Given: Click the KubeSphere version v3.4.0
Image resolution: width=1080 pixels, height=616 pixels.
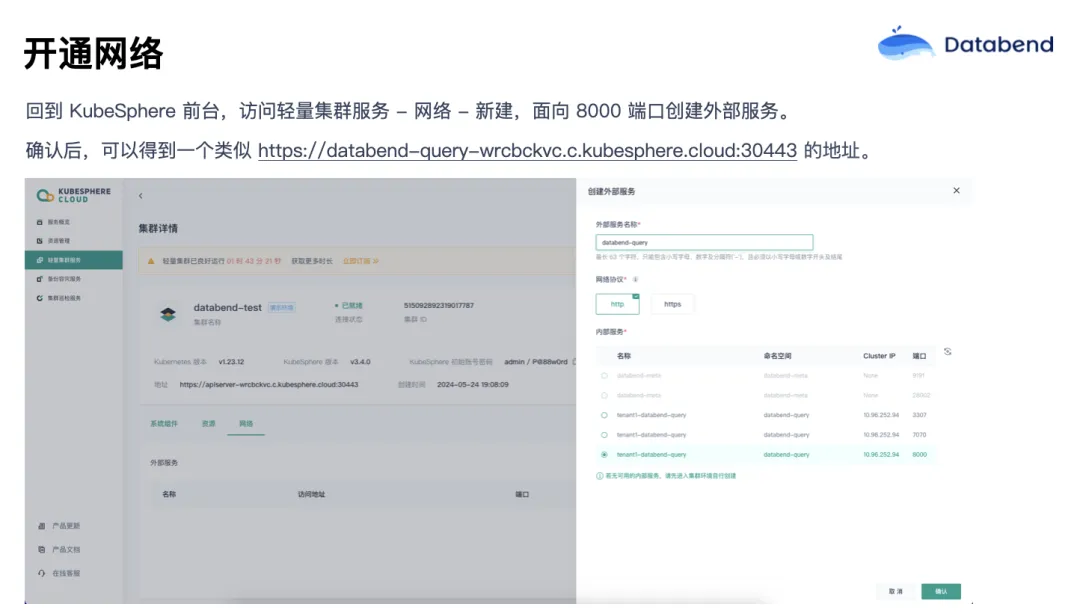Looking at the screenshot, I should click(x=360, y=362).
